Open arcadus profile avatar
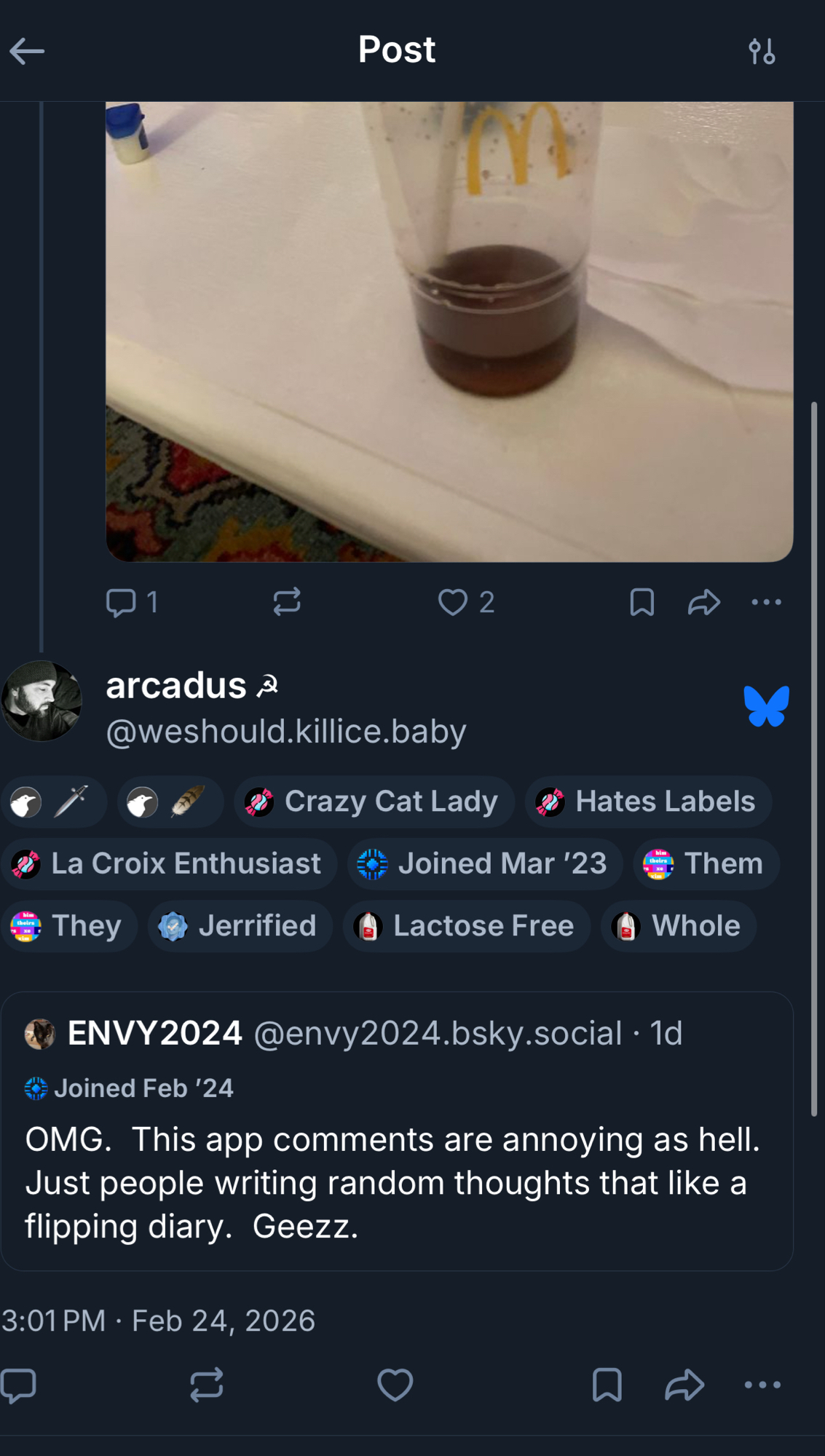Screen dimensions: 825x1456 point(42,701)
